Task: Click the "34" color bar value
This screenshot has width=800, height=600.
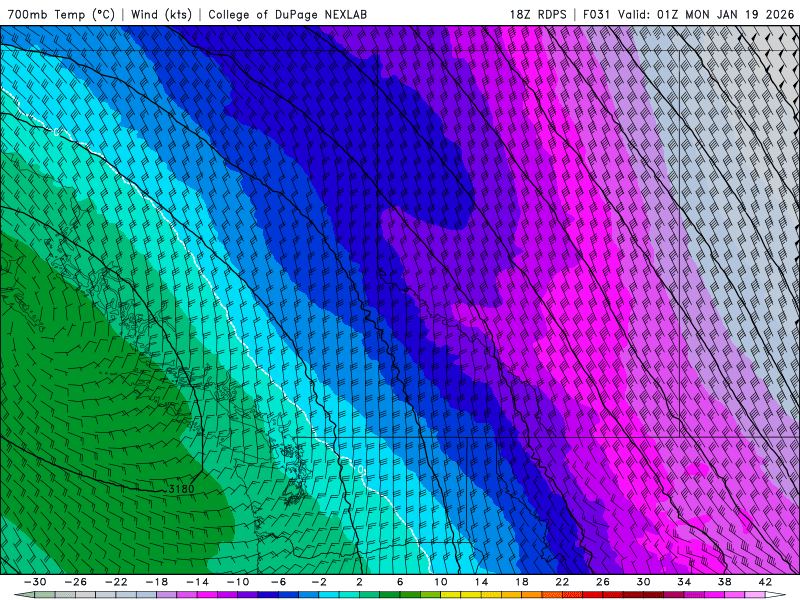Action: [x=684, y=582]
